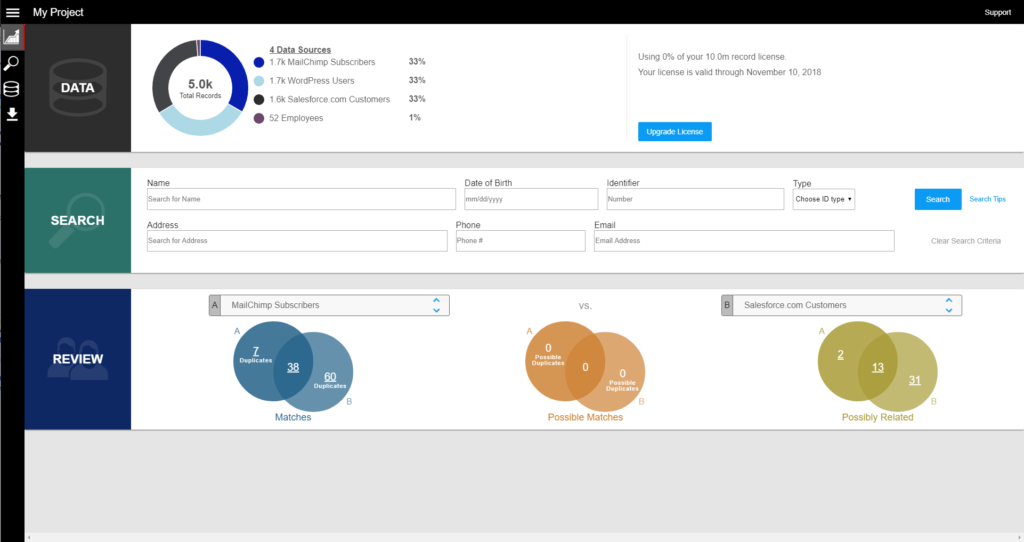Focus the Identifier Number field
This screenshot has height=542, width=1024.
(x=695, y=199)
